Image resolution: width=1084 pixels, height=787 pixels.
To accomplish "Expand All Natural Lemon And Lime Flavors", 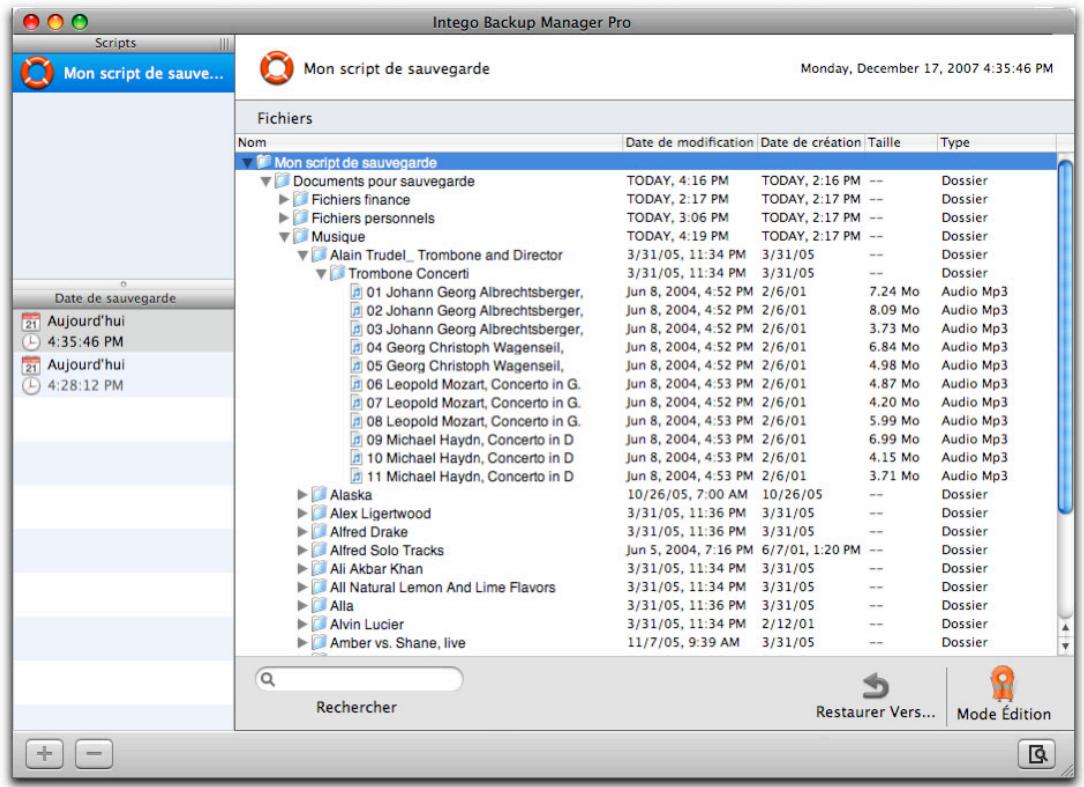I will [302, 587].
